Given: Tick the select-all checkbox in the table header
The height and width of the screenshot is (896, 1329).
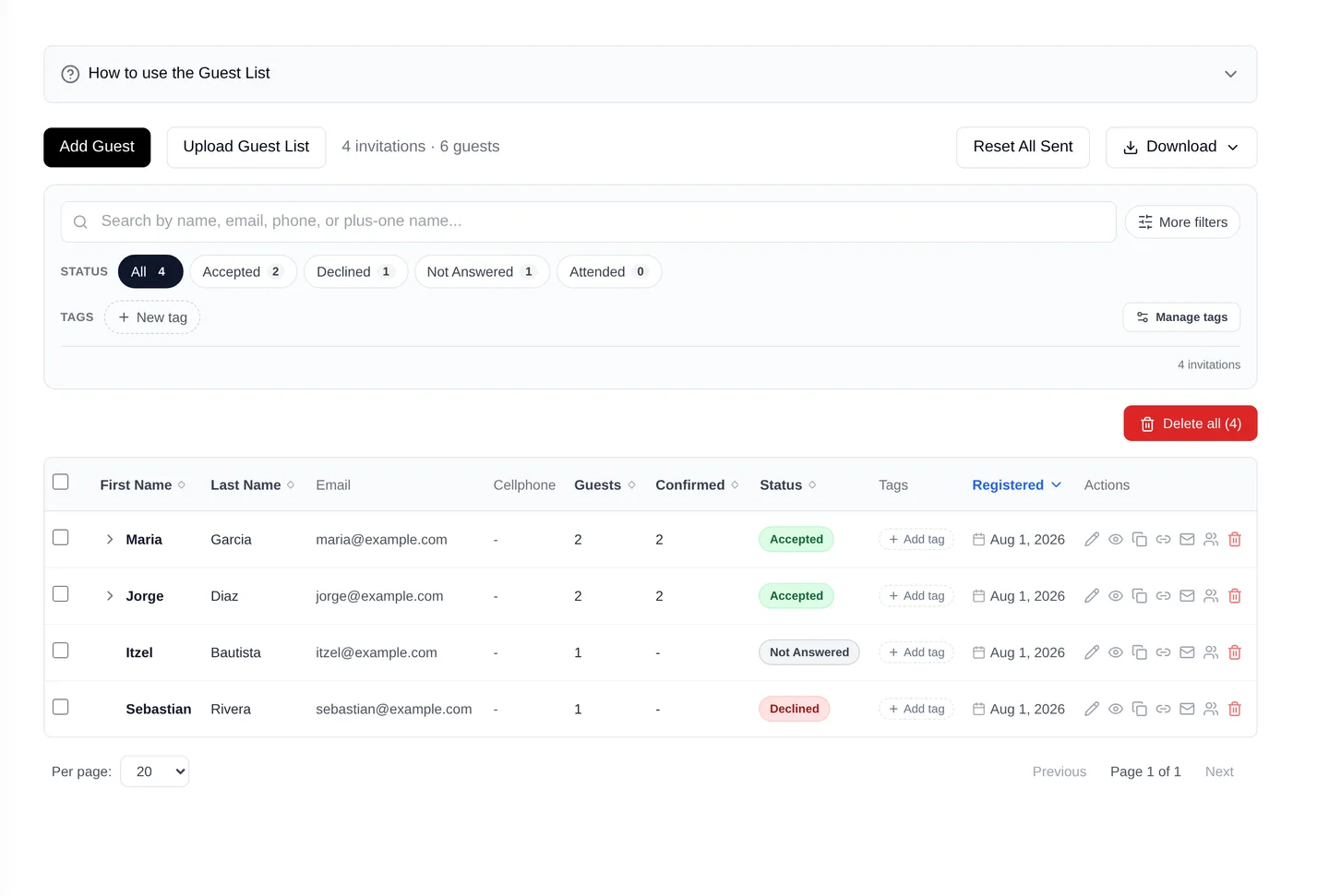Looking at the screenshot, I should pos(61,482).
